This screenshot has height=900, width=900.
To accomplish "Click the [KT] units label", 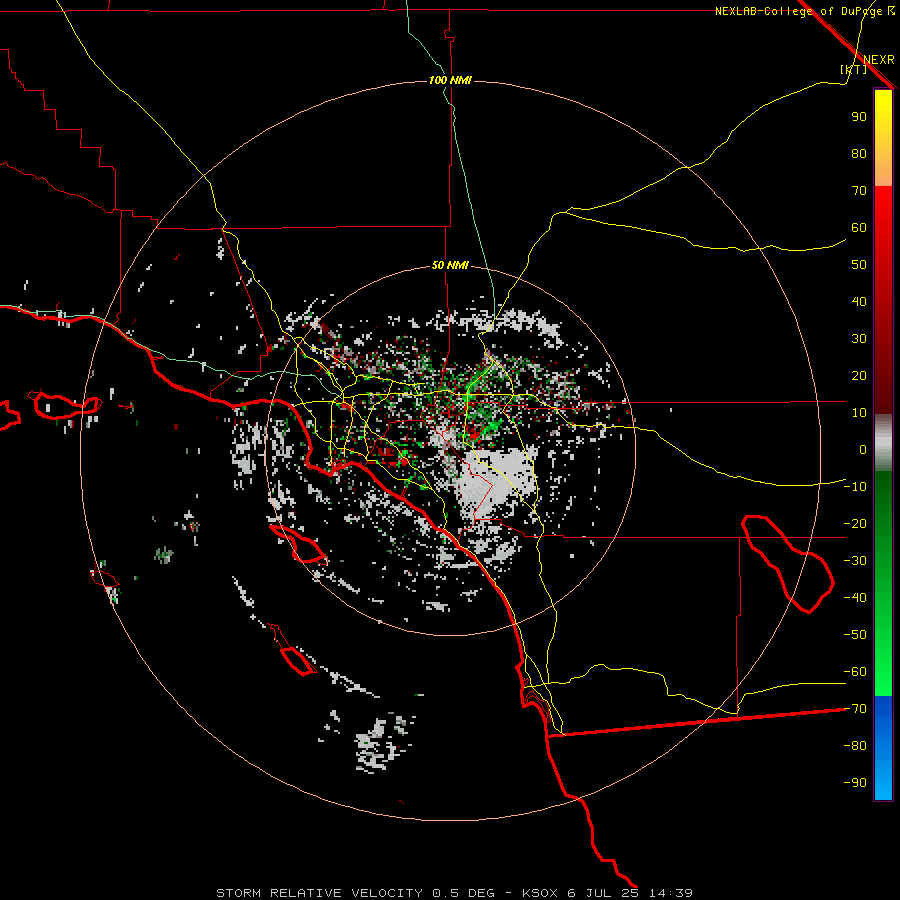I will (854, 69).
